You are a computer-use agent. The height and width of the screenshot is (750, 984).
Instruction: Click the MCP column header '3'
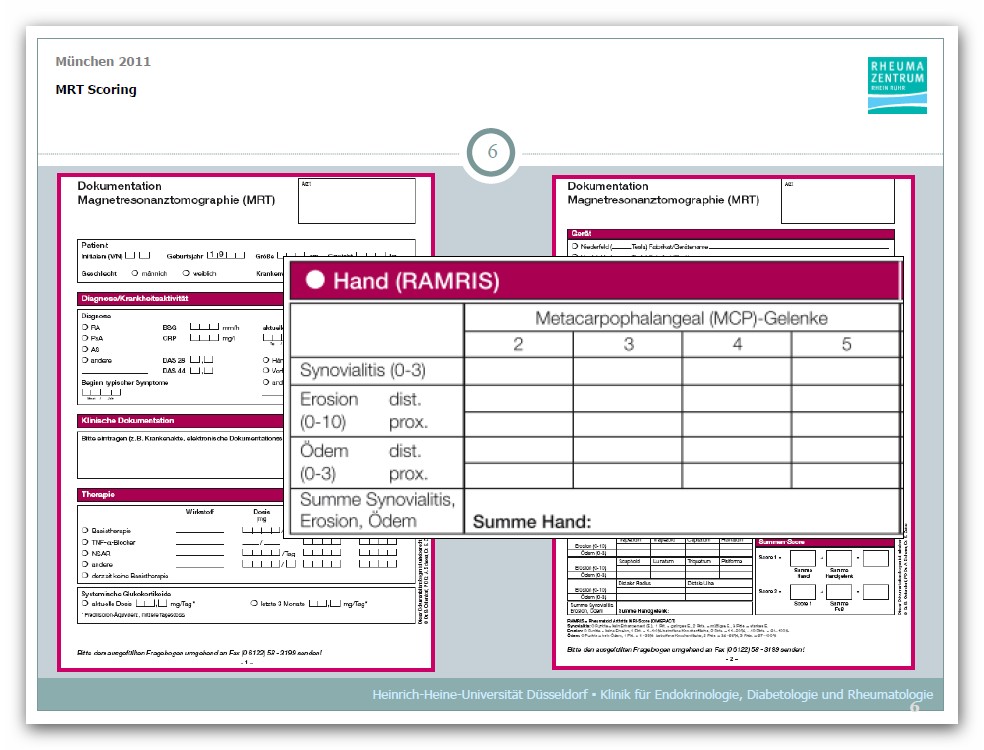(628, 344)
